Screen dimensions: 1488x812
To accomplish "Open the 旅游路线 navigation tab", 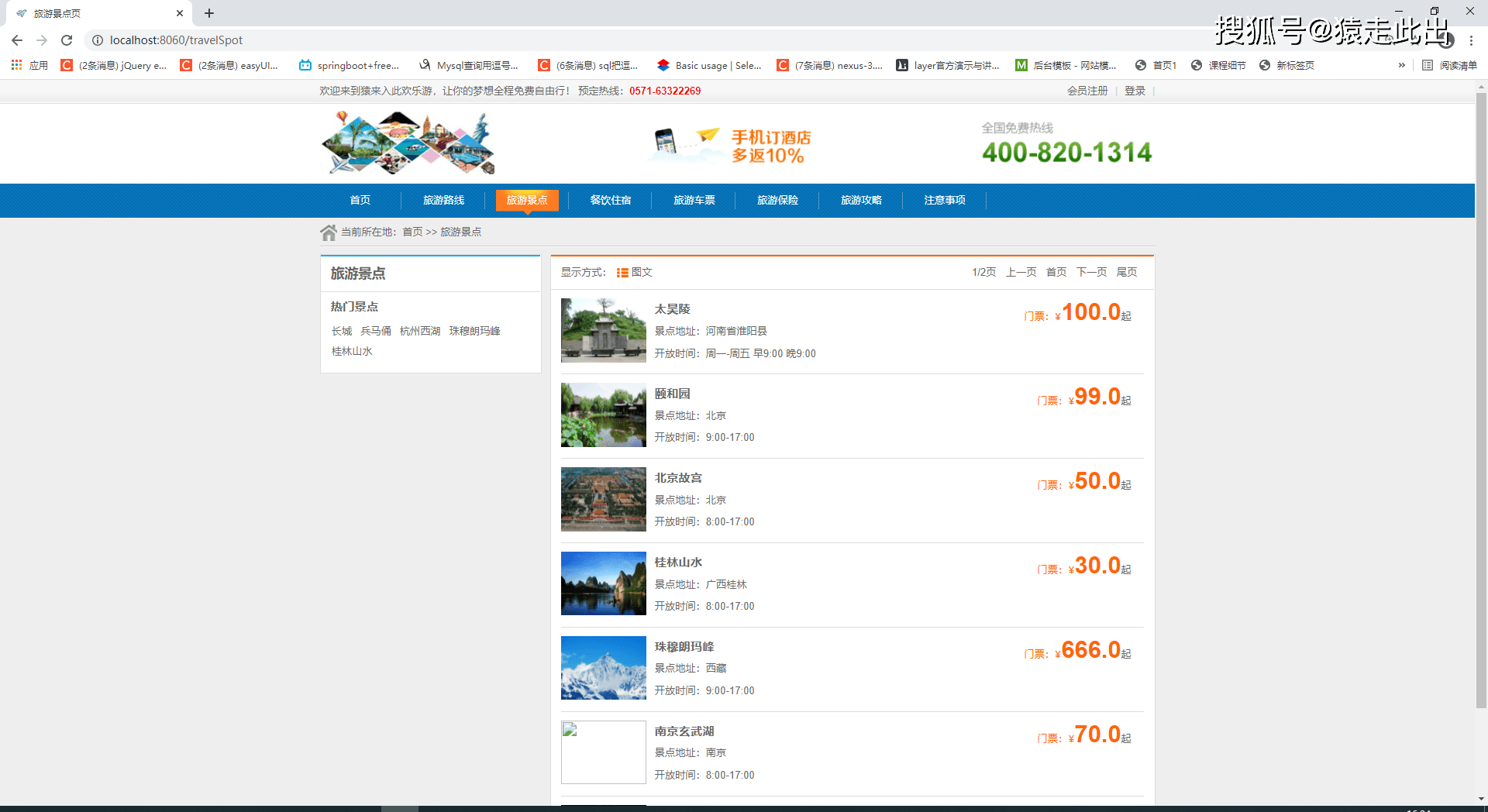I will tap(443, 201).
